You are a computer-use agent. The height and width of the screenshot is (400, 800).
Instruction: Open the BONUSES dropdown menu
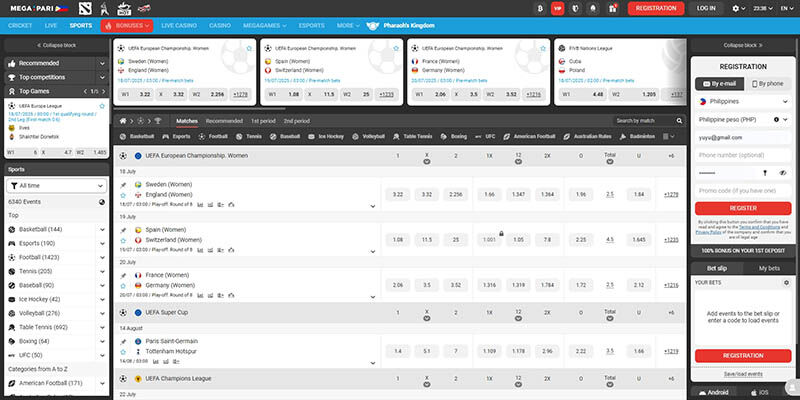(x=127, y=26)
